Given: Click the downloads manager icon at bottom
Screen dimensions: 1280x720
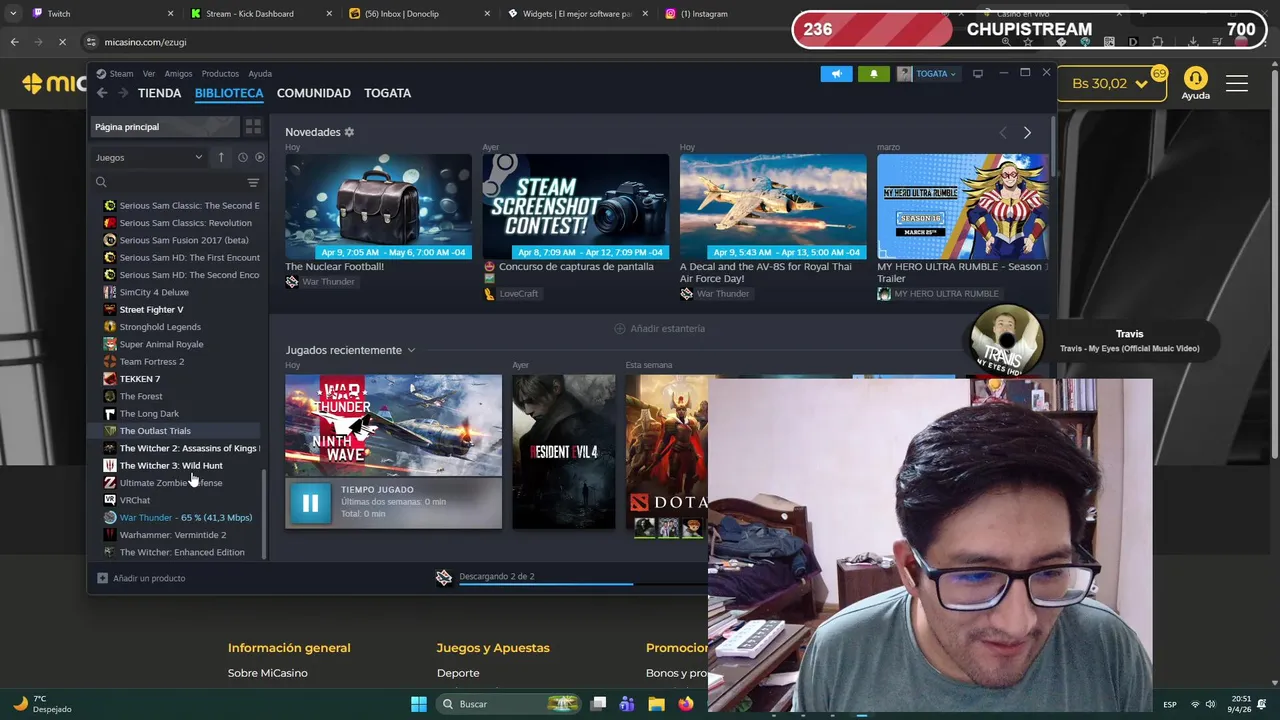Looking at the screenshot, I should pyautogui.click(x=444, y=577).
